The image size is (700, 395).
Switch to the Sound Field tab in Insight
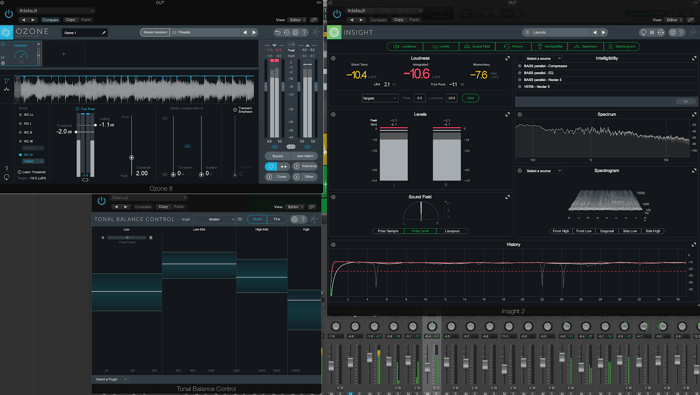coord(477,46)
